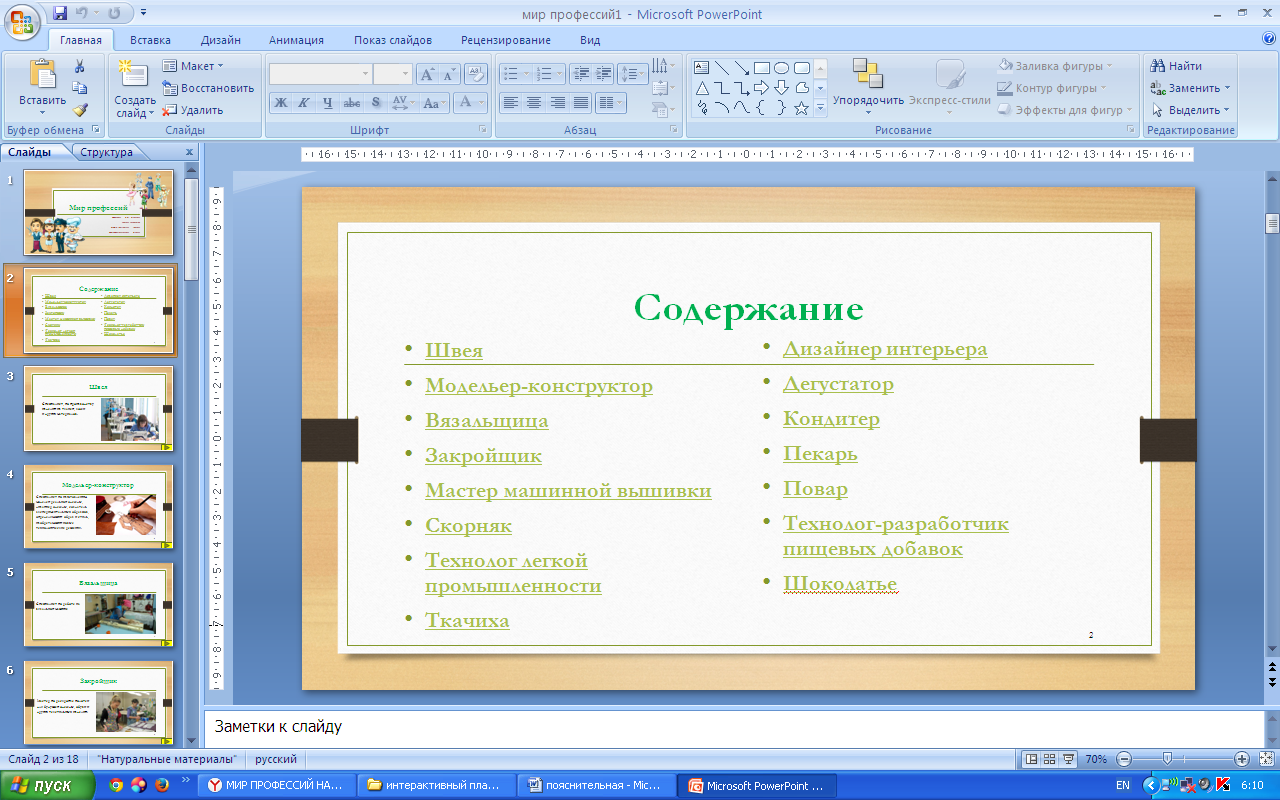Click the пуск Start button
1280x800 pixels.
pos(48,785)
